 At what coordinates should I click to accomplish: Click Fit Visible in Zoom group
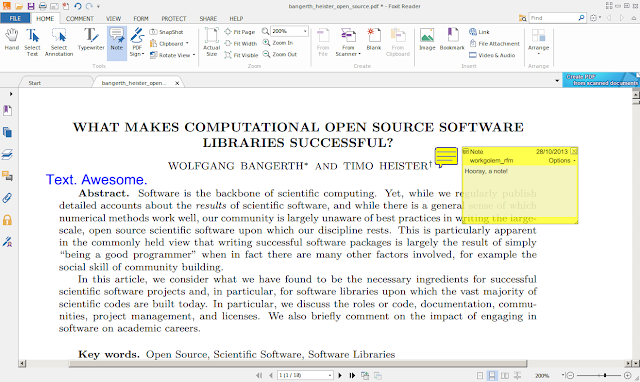click(x=241, y=55)
